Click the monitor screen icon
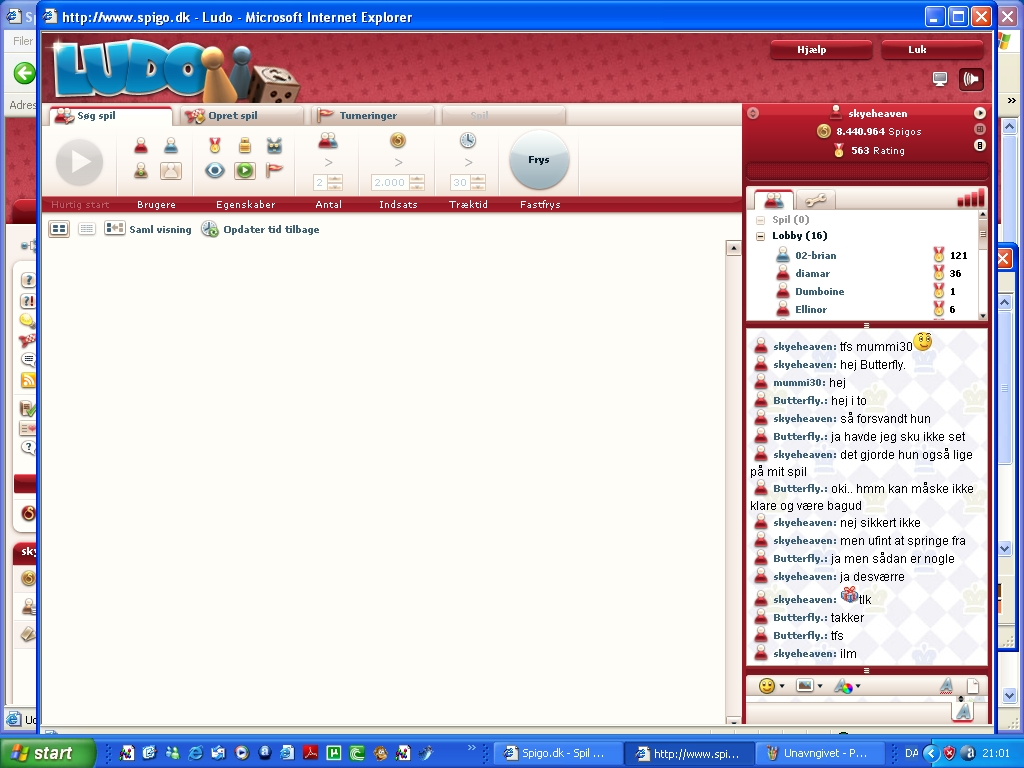This screenshot has height=768, width=1024. (x=940, y=80)
